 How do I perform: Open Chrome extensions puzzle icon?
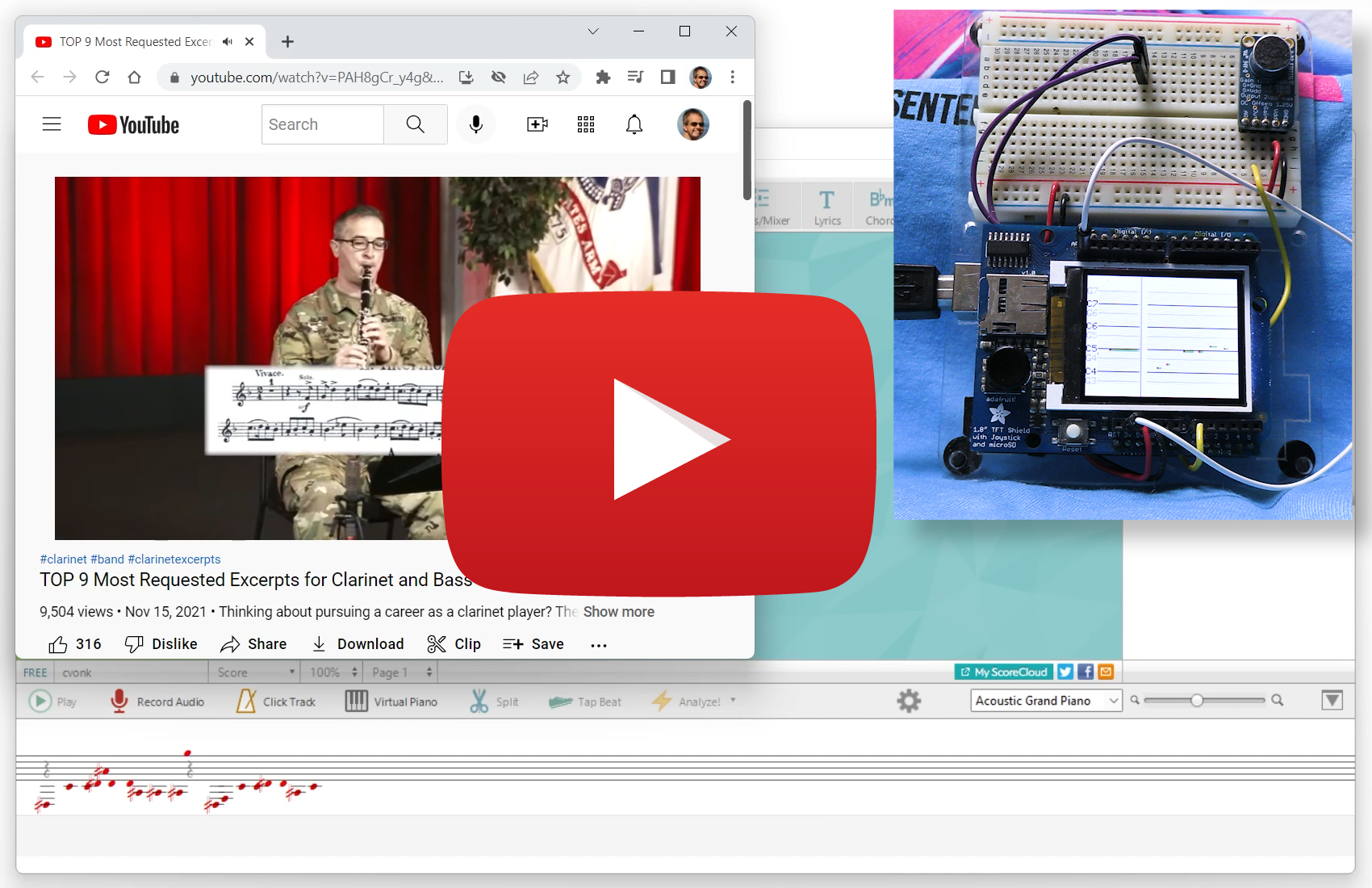(603, 77)
